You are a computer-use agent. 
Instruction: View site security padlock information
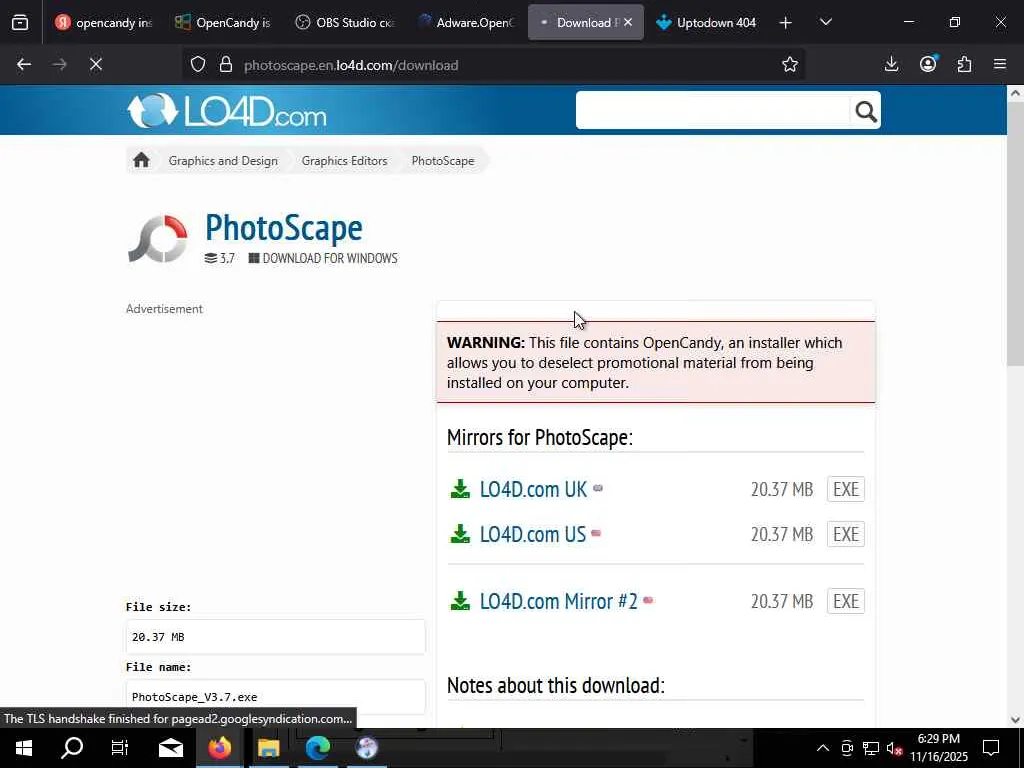tap(226, 65)
